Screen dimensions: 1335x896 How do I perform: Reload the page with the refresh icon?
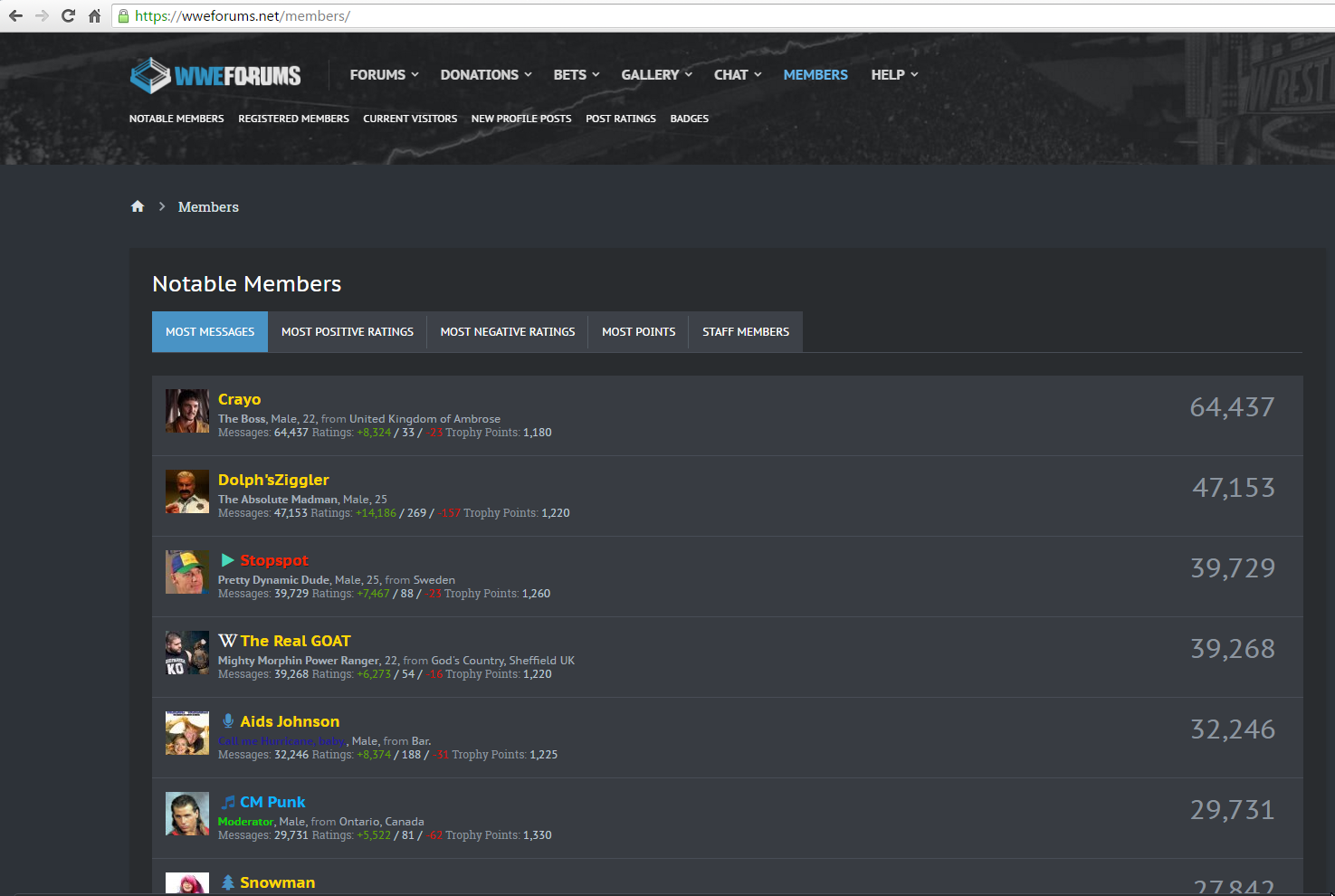tap(68, 15)
